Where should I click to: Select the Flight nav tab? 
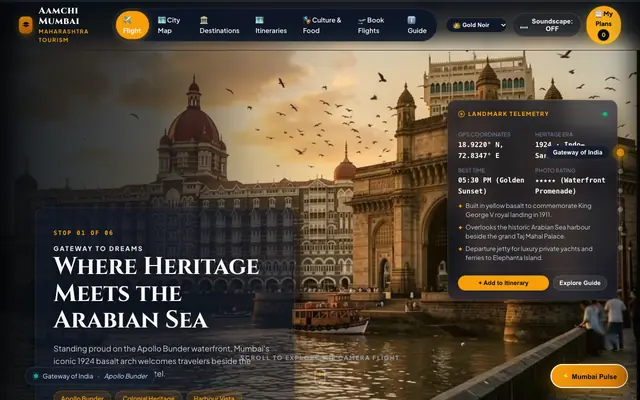pos(132,25)
